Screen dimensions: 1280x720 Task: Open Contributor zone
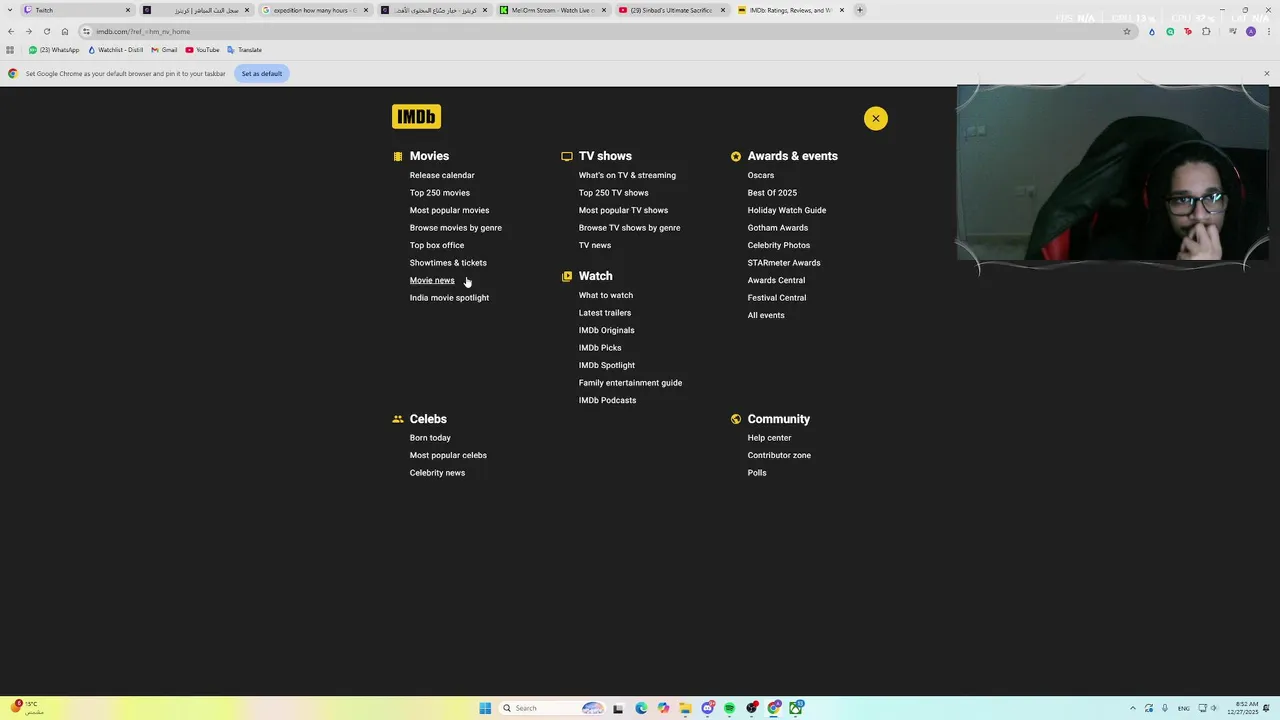[779, 455]
